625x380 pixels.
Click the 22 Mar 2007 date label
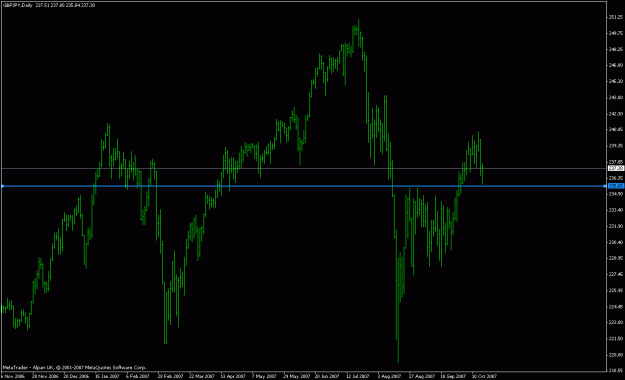(x=202, y=376)
